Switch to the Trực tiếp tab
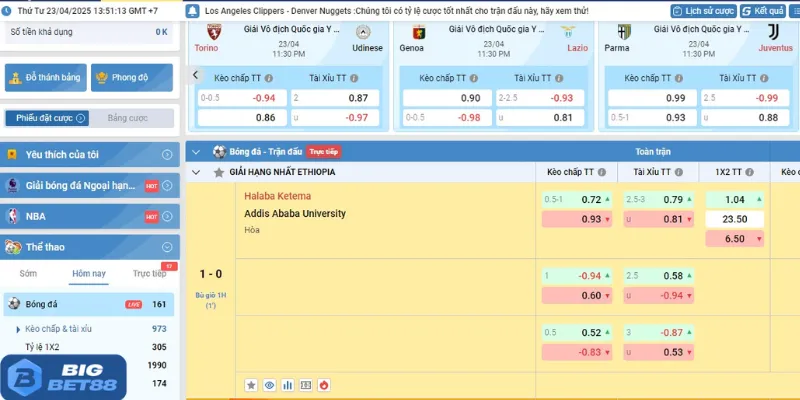The width and height of the screenshot is (800, 400). pyautogui.click(x=149, y=274)
